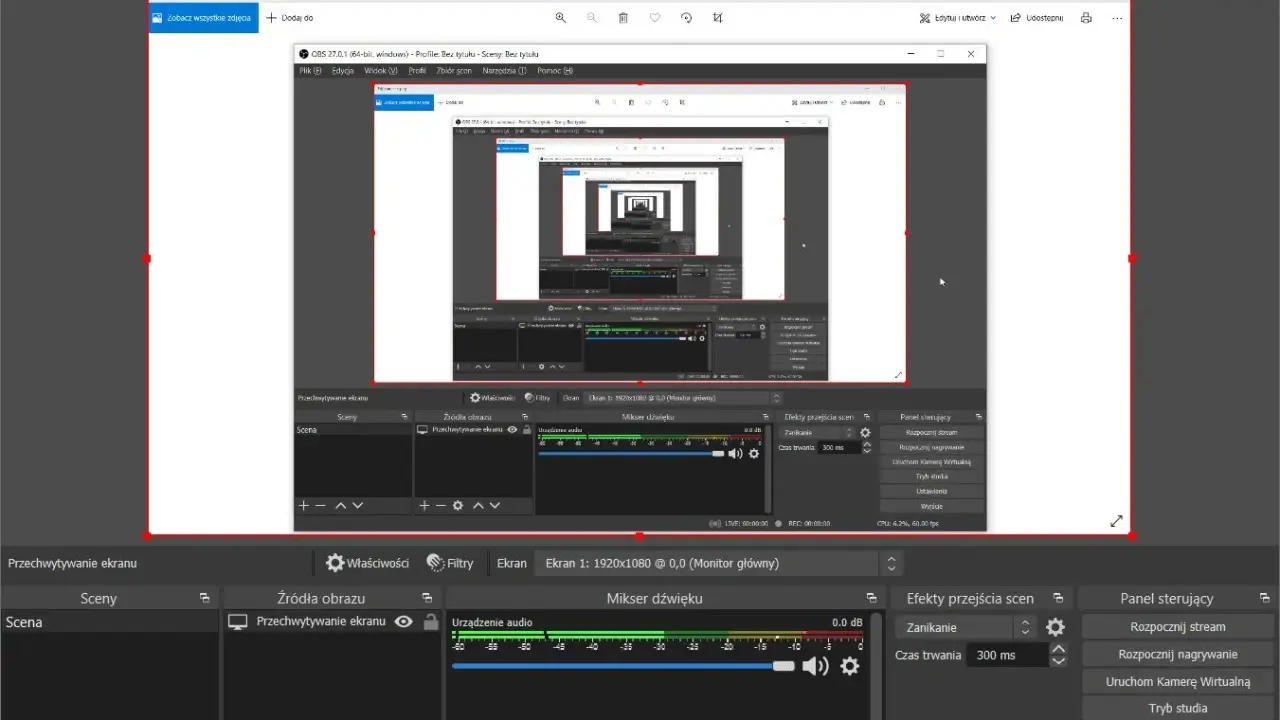Viewport: 1280px width, 720px height.
Task: Move source up in previewed OBS Źródła obrazu
Action: point(478,506)
